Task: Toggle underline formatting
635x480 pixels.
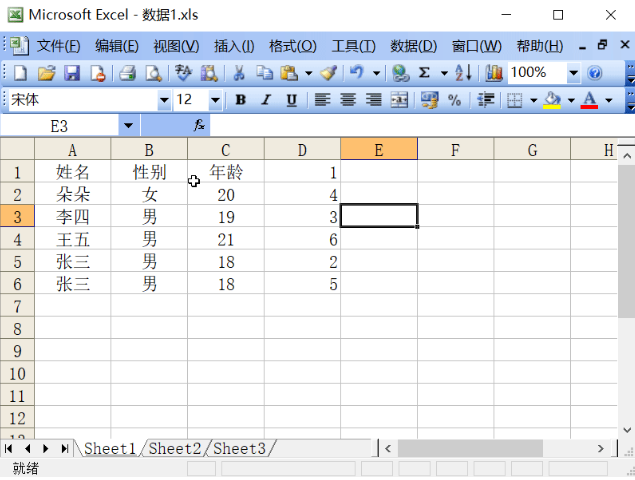Action: pyautogui.click(x=291, y=100)
